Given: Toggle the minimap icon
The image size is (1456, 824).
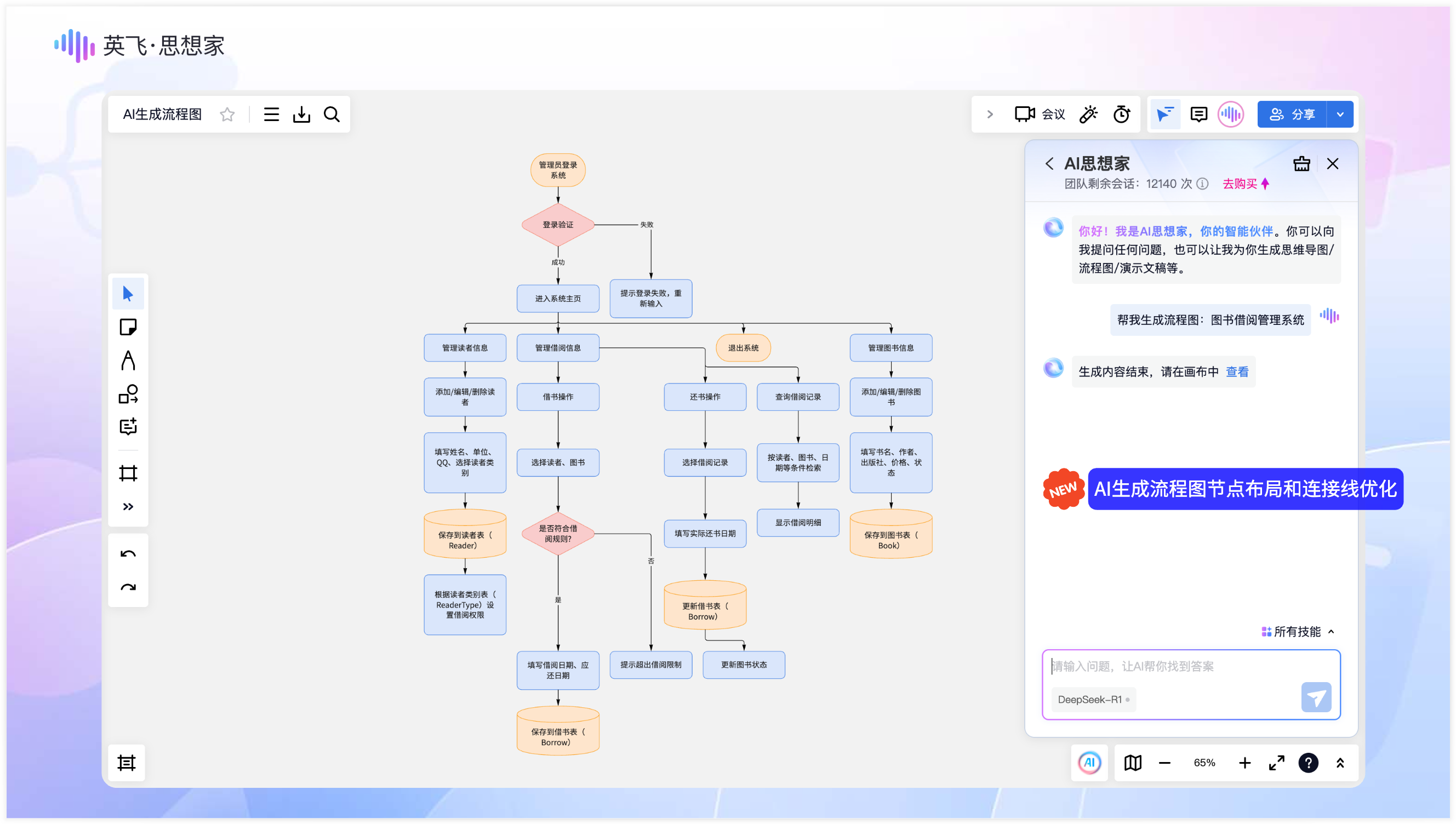Looking at the screenshot, I should point(1132,763).
